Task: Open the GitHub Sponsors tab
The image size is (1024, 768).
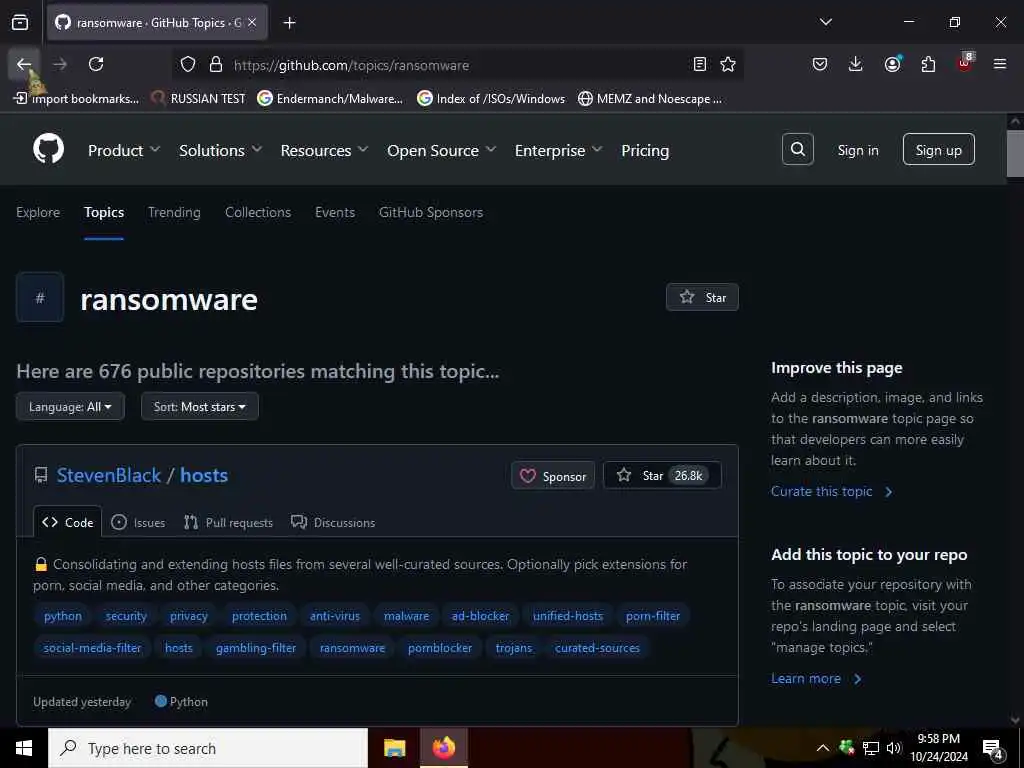Action: click(431, 212)
